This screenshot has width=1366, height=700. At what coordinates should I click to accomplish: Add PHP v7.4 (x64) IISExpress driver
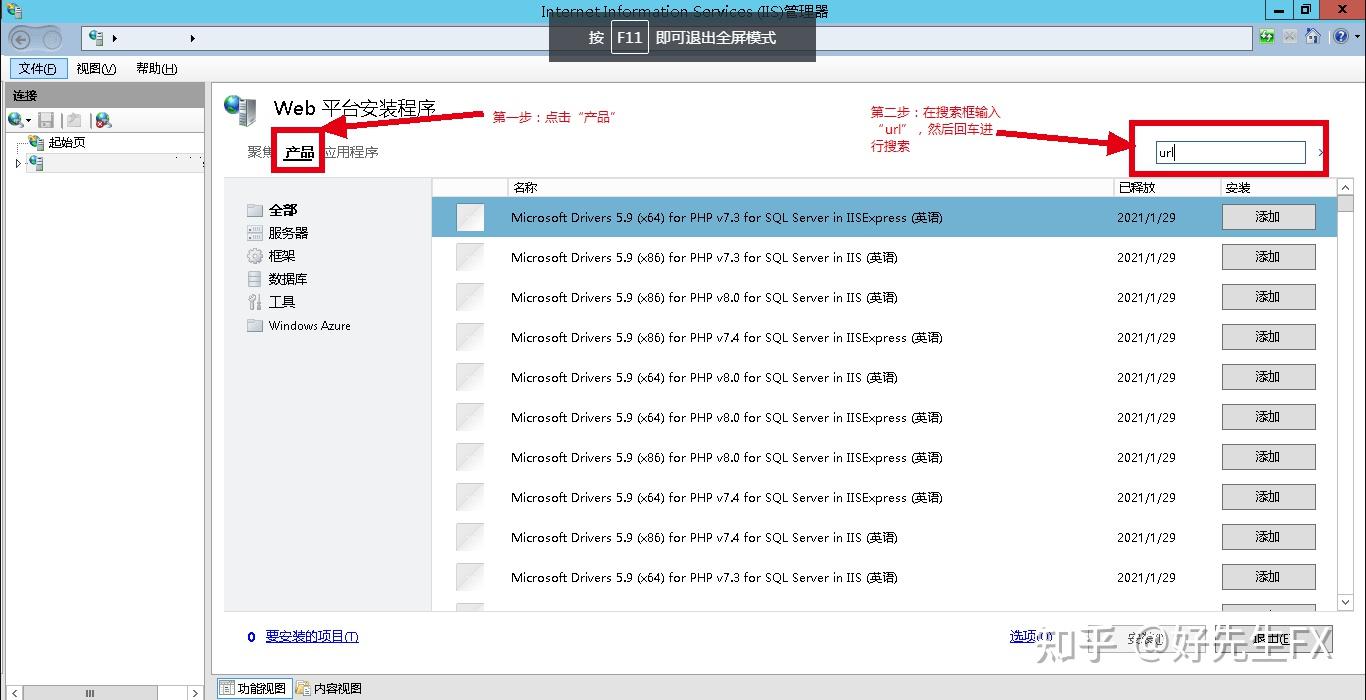point(1268,497)
